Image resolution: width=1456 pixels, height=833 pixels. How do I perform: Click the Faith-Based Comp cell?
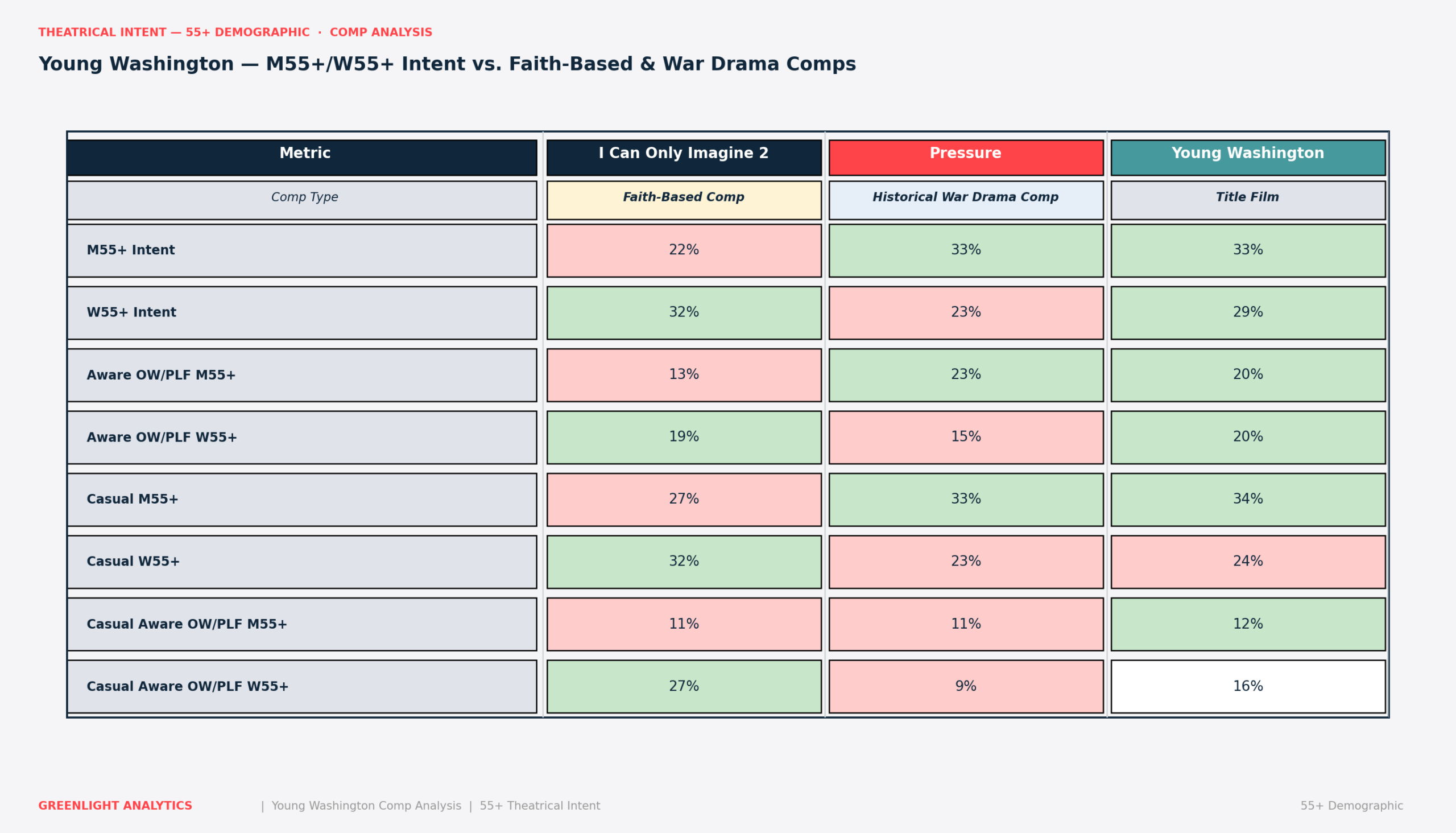(684, 200)
